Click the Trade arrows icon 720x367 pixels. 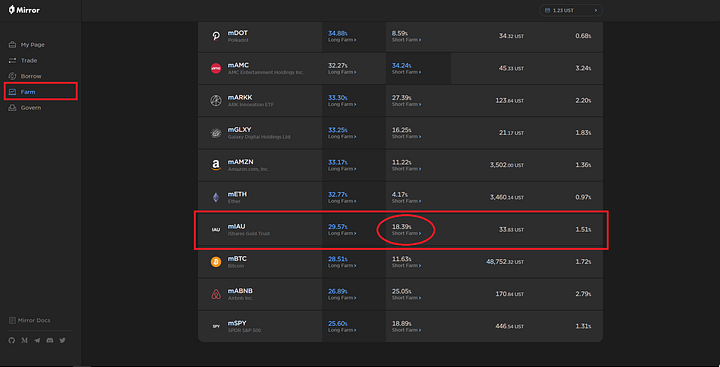tap(12, 61)
